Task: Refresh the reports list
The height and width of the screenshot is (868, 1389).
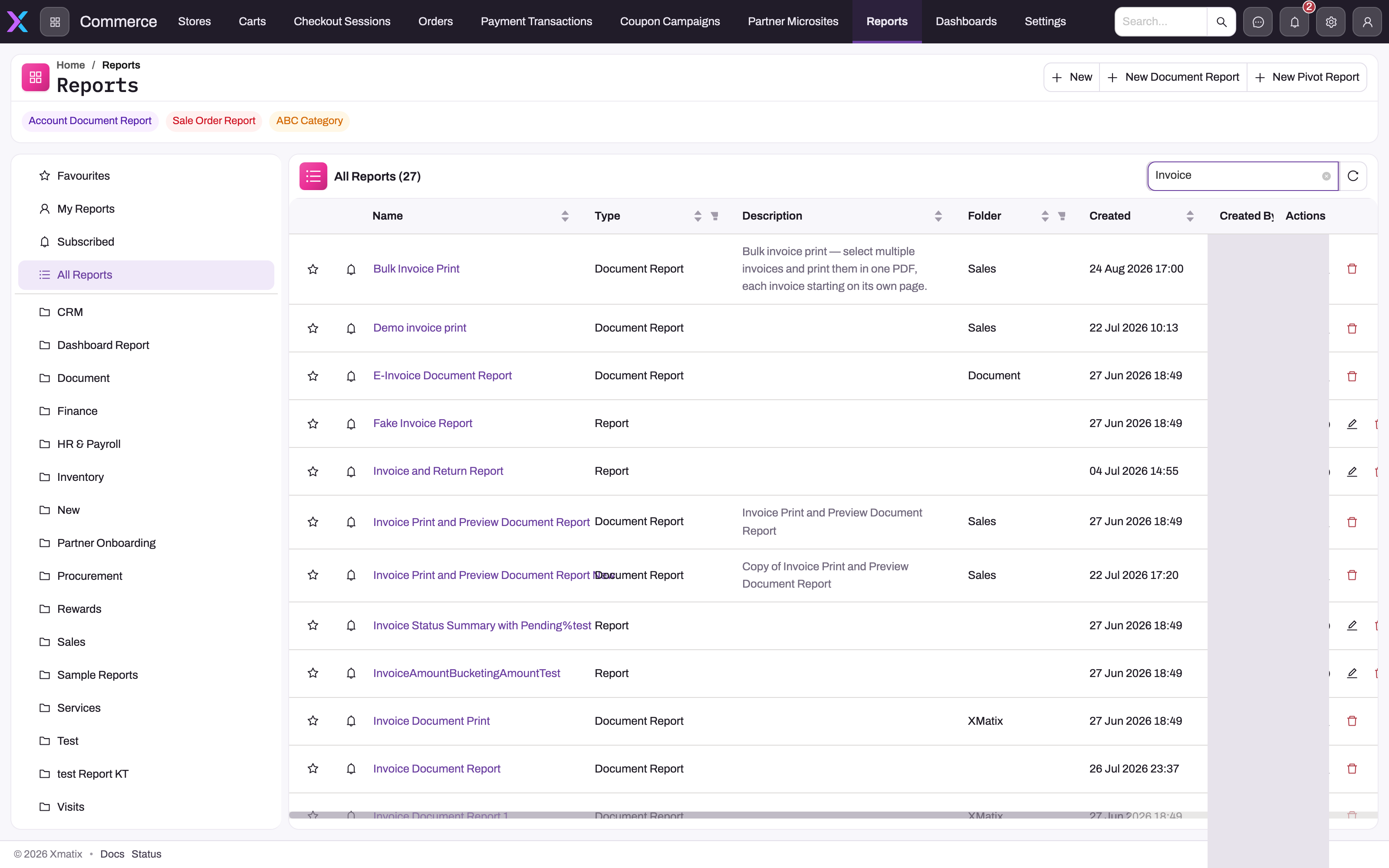Action: pos(1353,176)
